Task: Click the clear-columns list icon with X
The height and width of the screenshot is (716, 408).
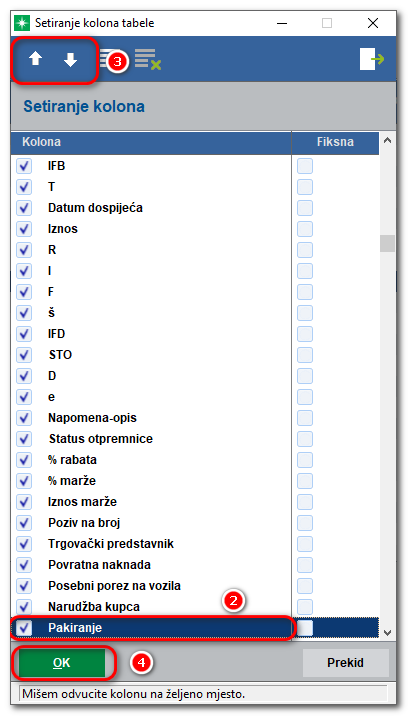Action: [x=148, y=60]
